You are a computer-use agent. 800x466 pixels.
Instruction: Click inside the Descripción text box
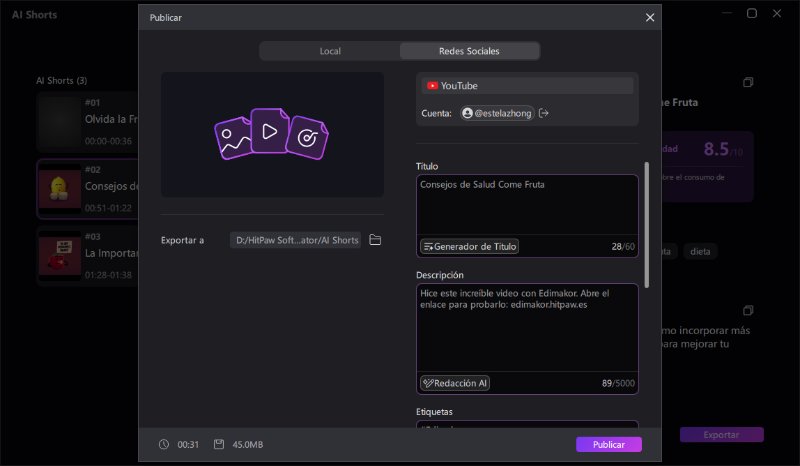527,328
